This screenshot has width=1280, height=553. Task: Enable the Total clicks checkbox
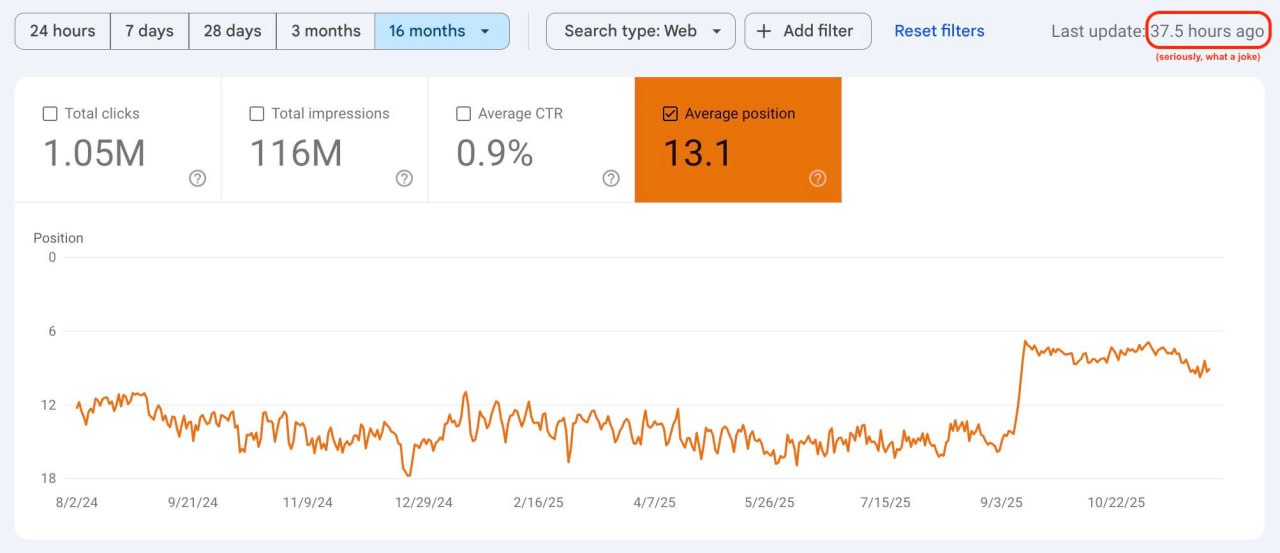point(50,114)
